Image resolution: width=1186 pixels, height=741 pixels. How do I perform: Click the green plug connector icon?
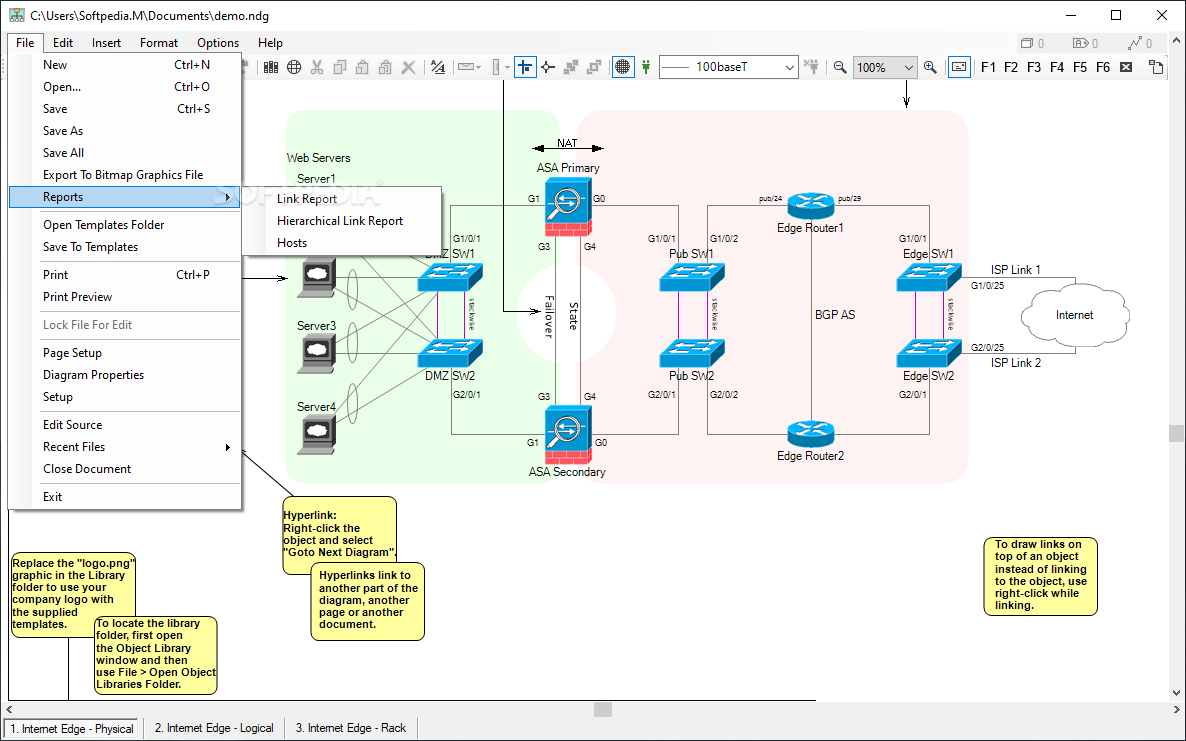pos(646,67)
